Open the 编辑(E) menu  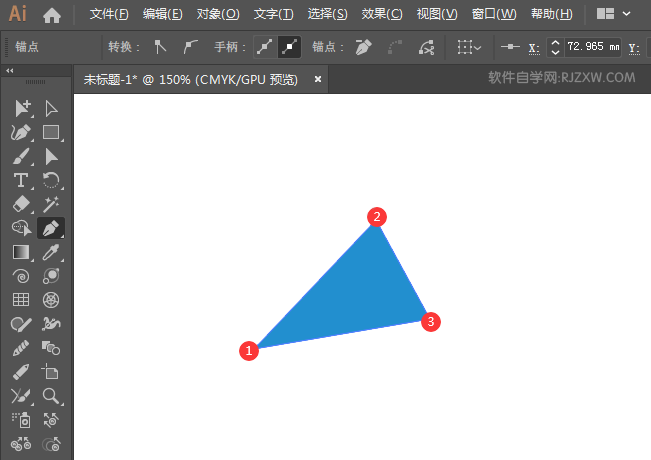coord(162,14)
